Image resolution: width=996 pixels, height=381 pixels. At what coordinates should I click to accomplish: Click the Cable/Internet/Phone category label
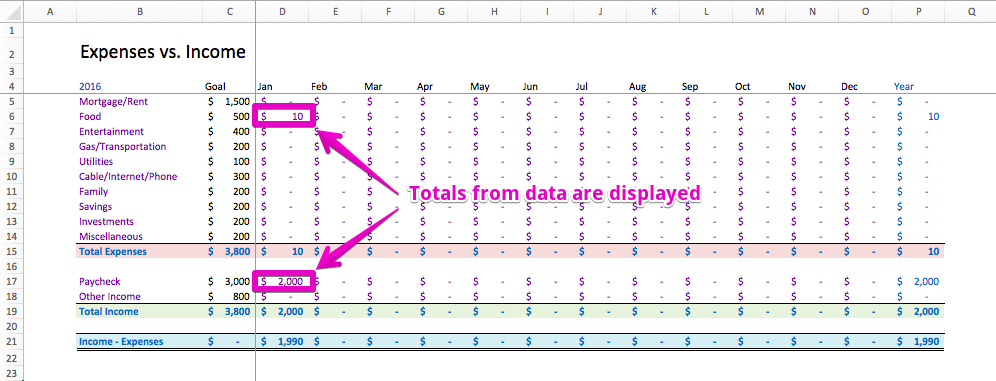(128, 177)
